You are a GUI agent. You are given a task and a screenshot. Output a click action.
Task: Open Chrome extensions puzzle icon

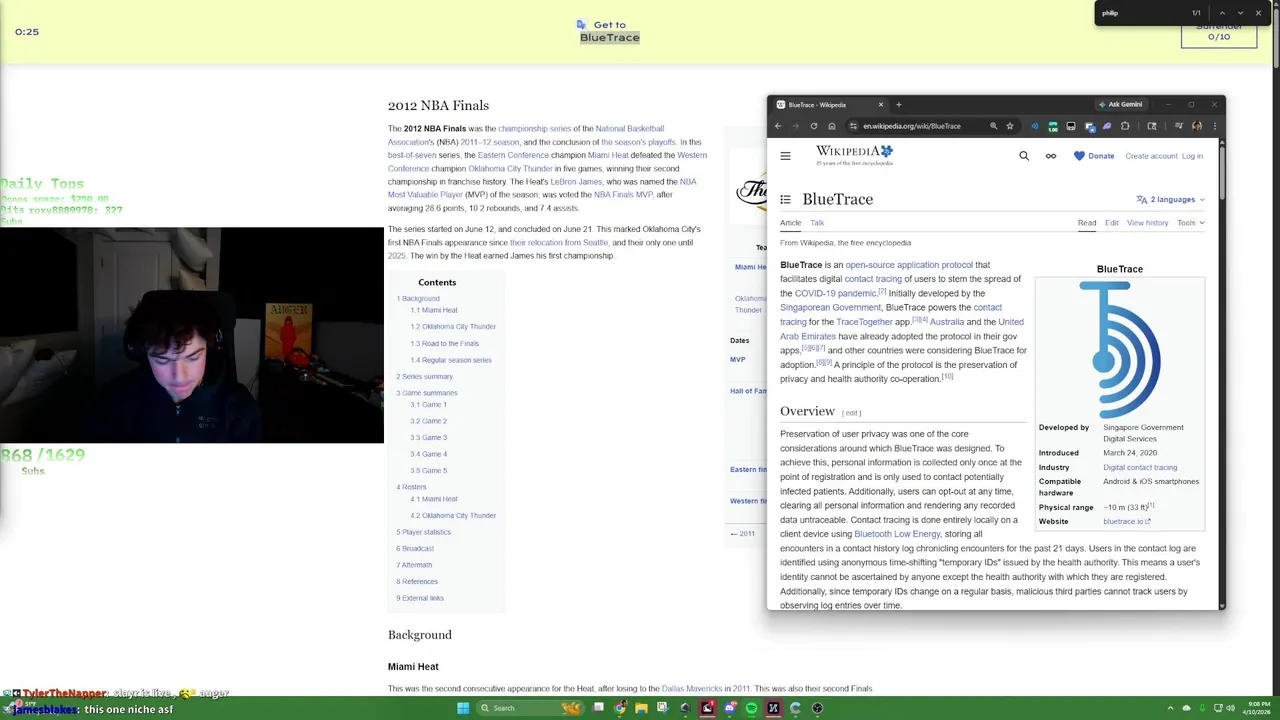pyautogui.click(x=1125, y=126)
